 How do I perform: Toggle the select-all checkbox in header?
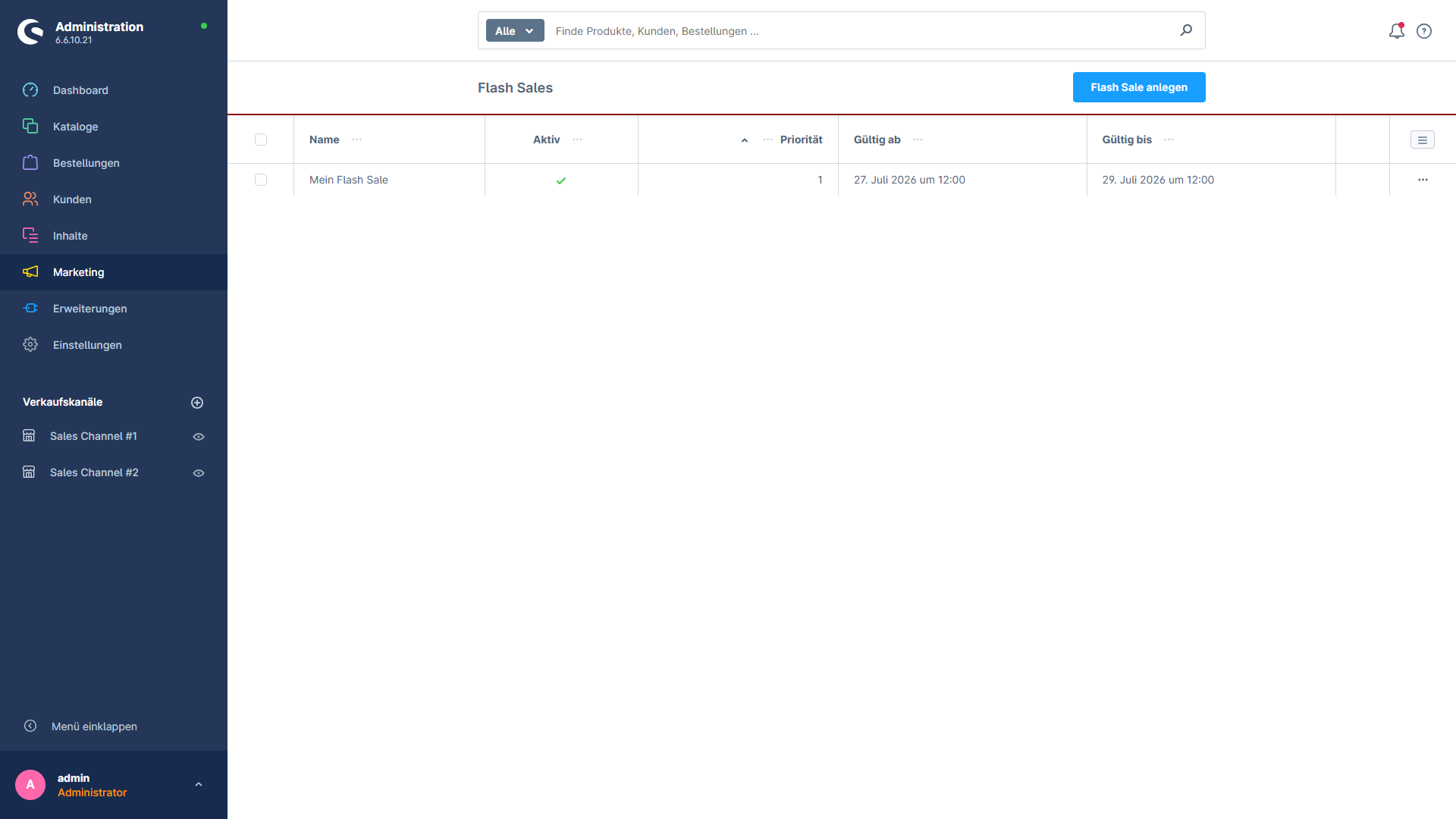coord(261,140)
